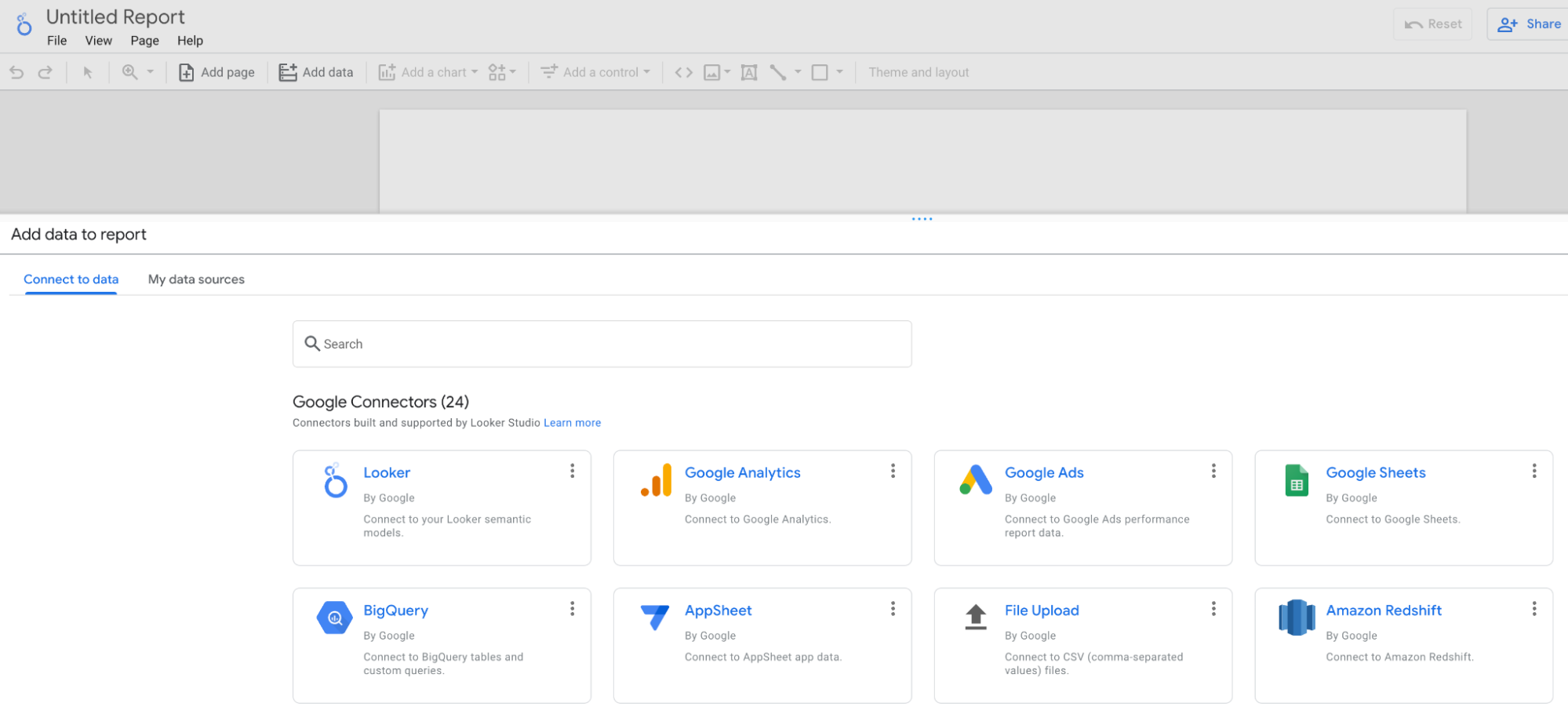Screen dimensions: 1568x718
Task: Click the Google Sheets connector logo
Action: 1297,480
